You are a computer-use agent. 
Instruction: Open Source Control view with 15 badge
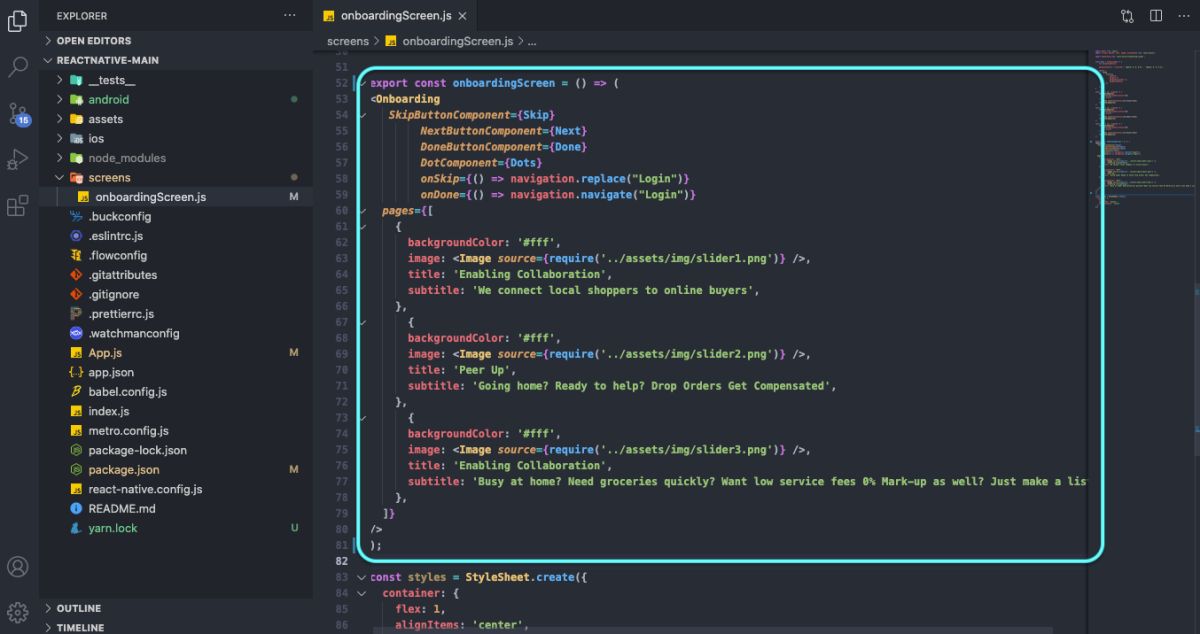click(18, 113)
